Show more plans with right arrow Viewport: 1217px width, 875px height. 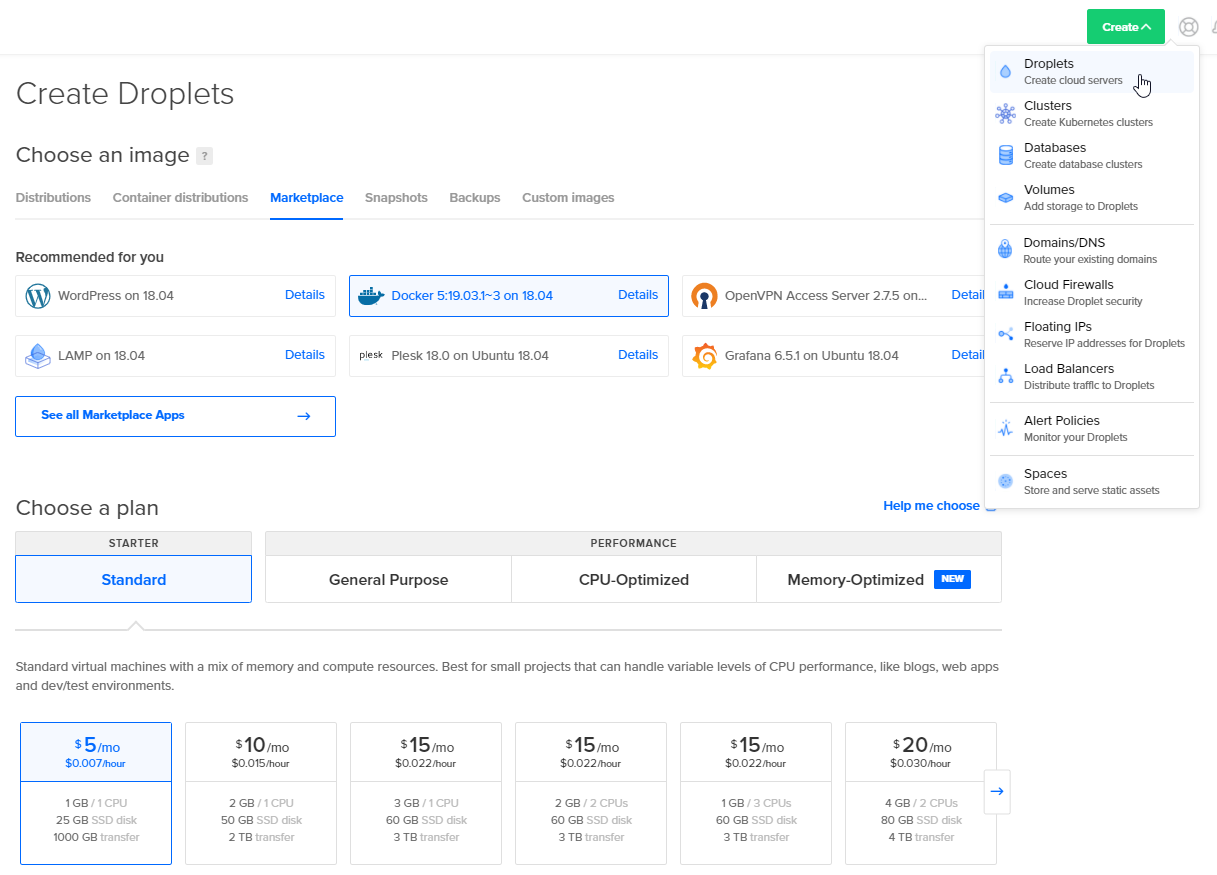point(997,792)
